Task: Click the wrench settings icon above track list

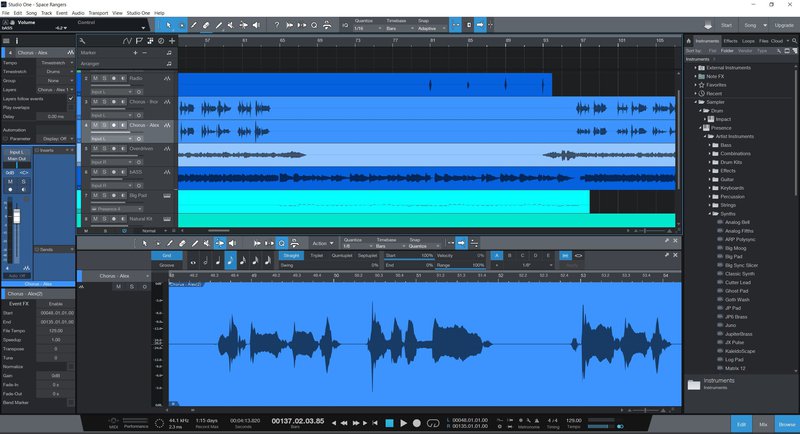Action: click(82, 41)
